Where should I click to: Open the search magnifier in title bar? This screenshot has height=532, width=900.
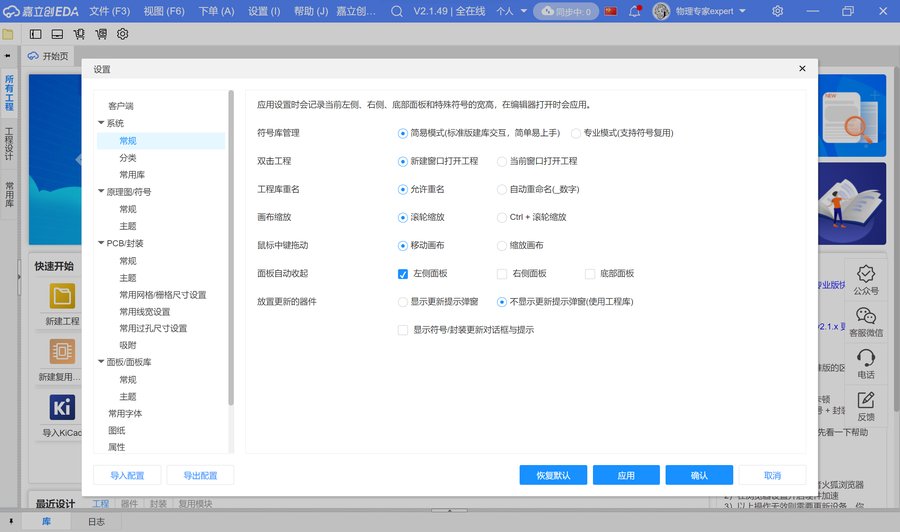(397, 11)
